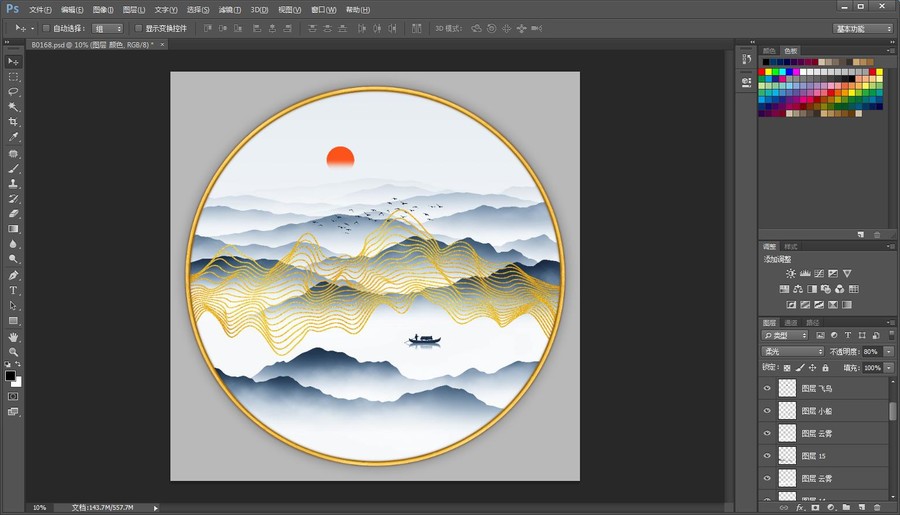Select the Horizontal Type tool
Image resolution: width=900 pixels, height=515 pixels.
[x=13, y=291]
